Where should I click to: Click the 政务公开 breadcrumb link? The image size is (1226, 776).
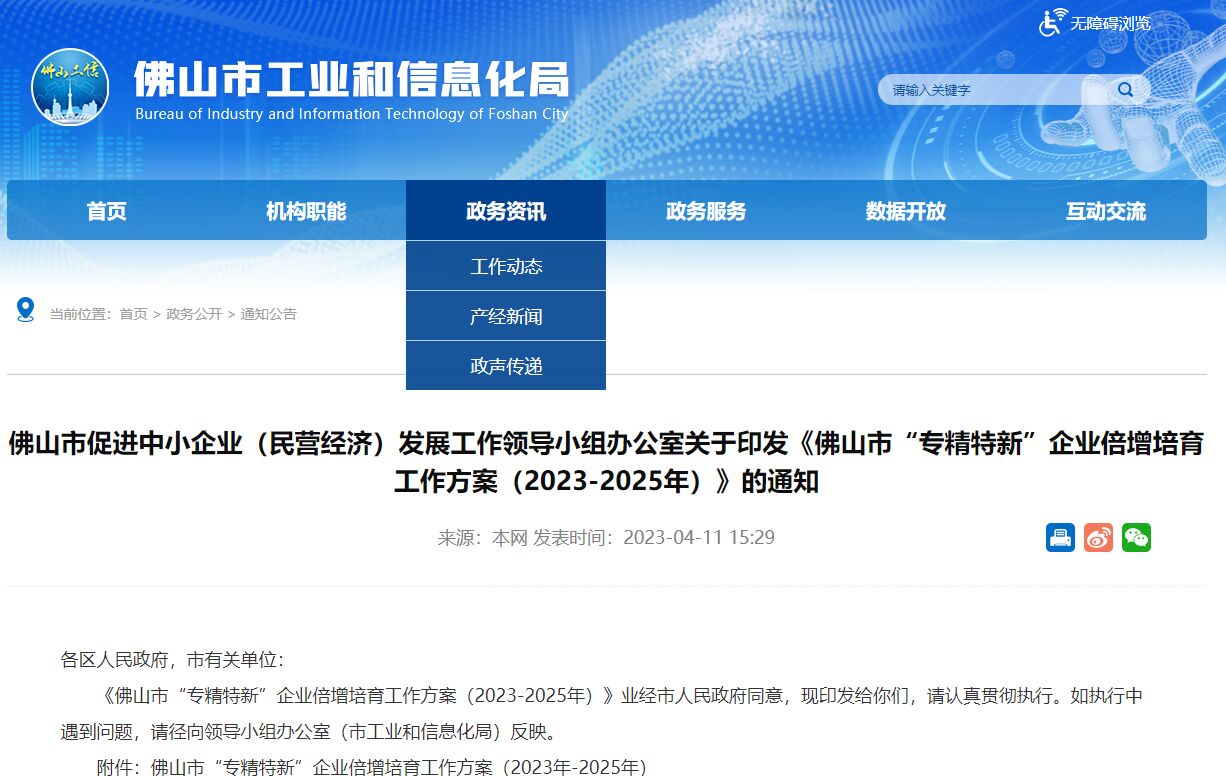click(x=194, y=314)
